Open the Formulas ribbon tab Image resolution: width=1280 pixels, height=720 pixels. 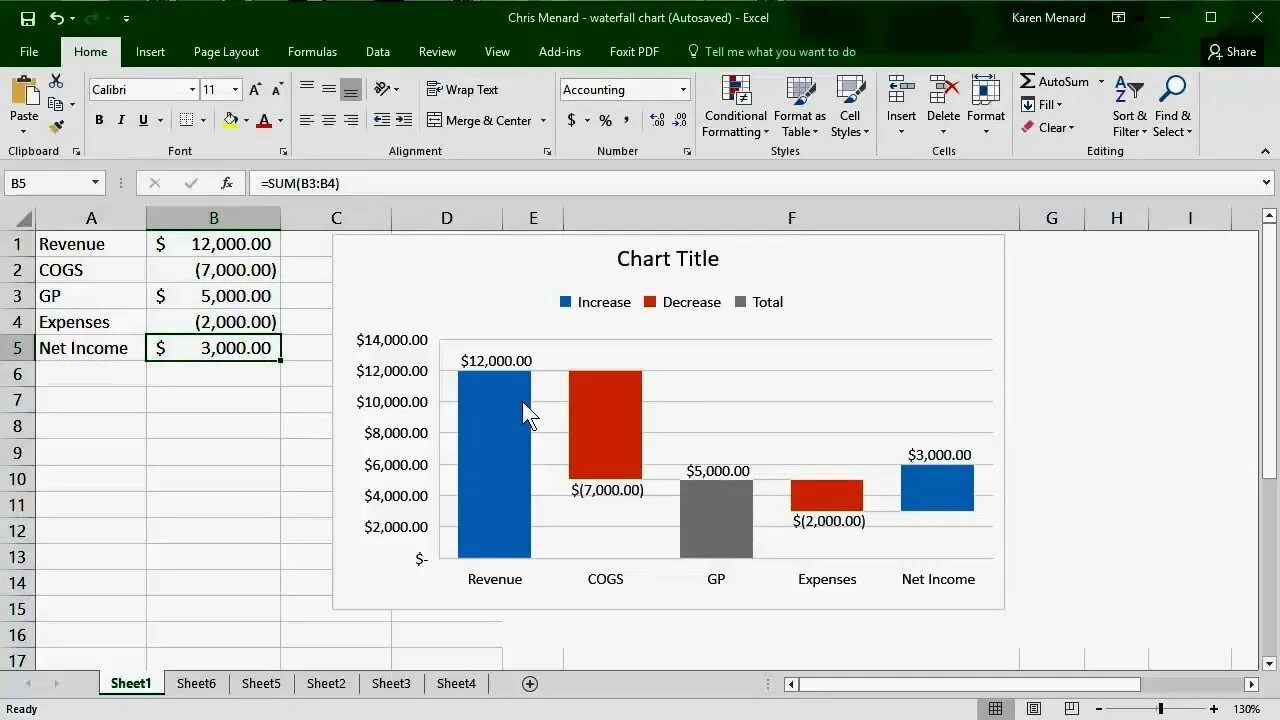click(312, 52)
